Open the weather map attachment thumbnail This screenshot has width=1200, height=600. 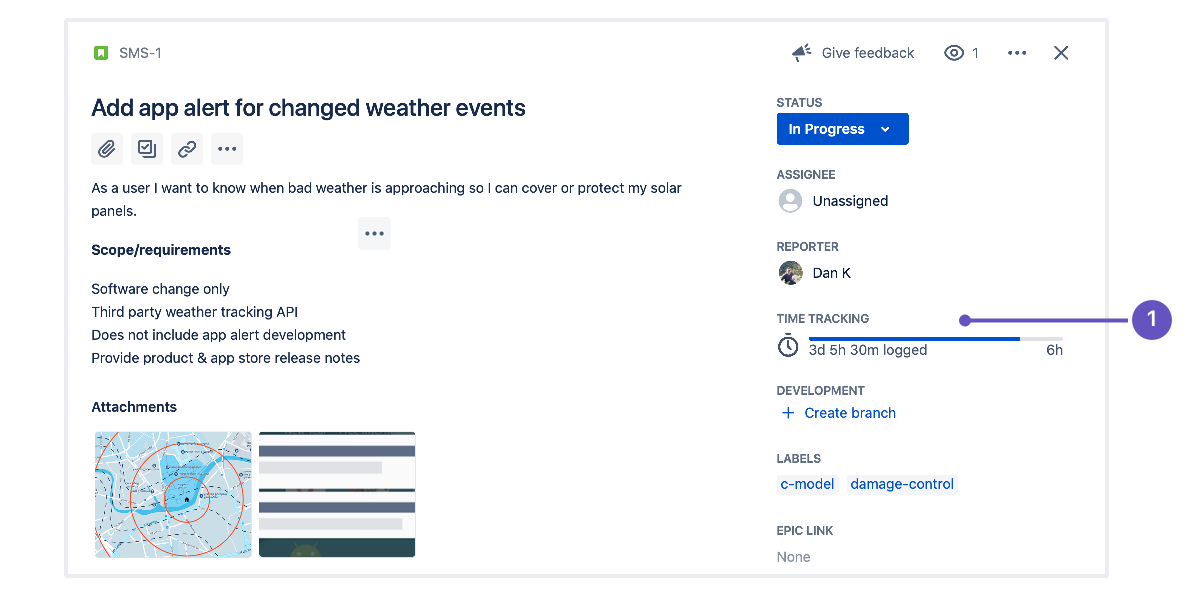point(174,494)
